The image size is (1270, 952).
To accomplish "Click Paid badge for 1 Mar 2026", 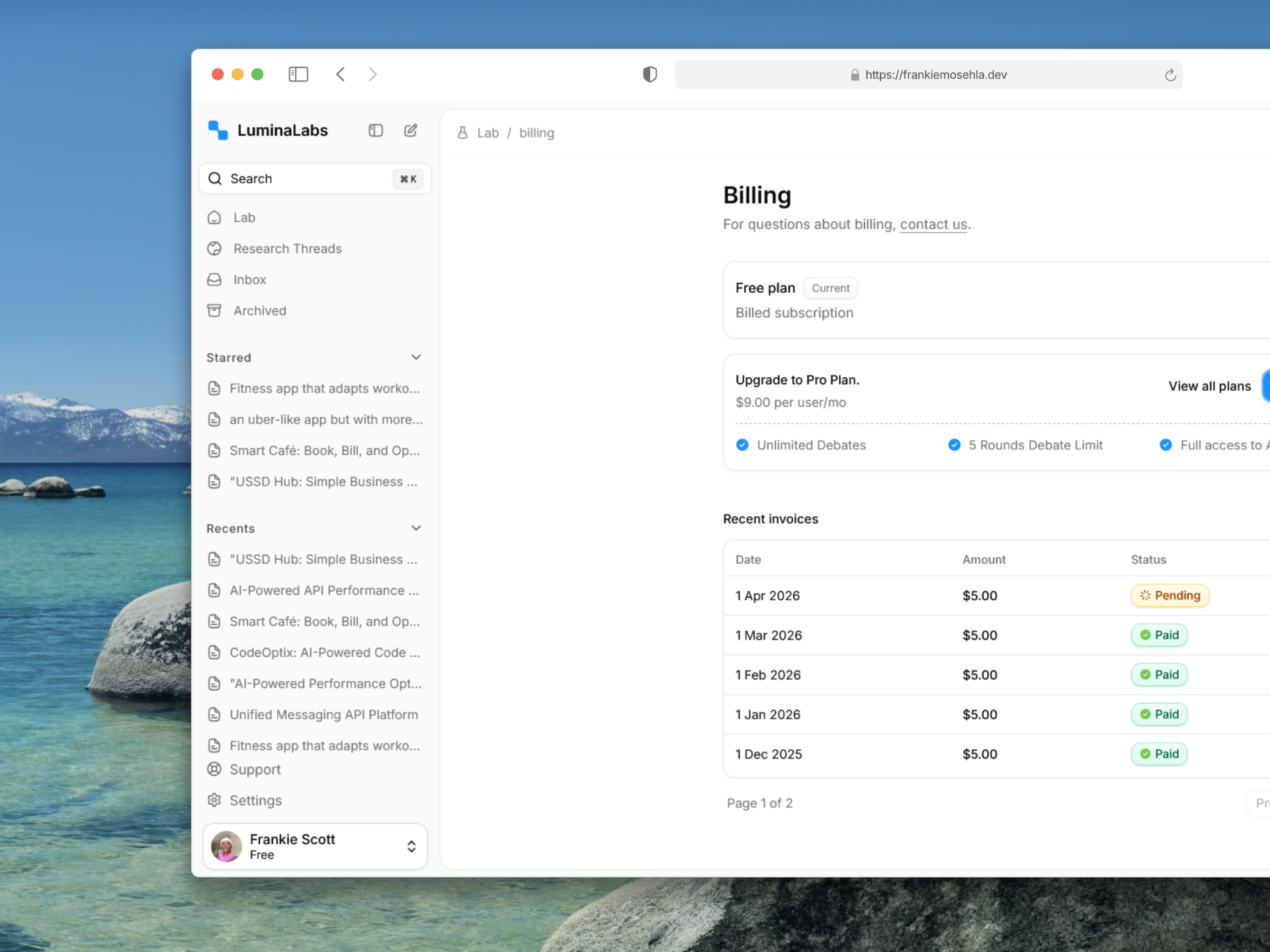I will [1159, 635].
